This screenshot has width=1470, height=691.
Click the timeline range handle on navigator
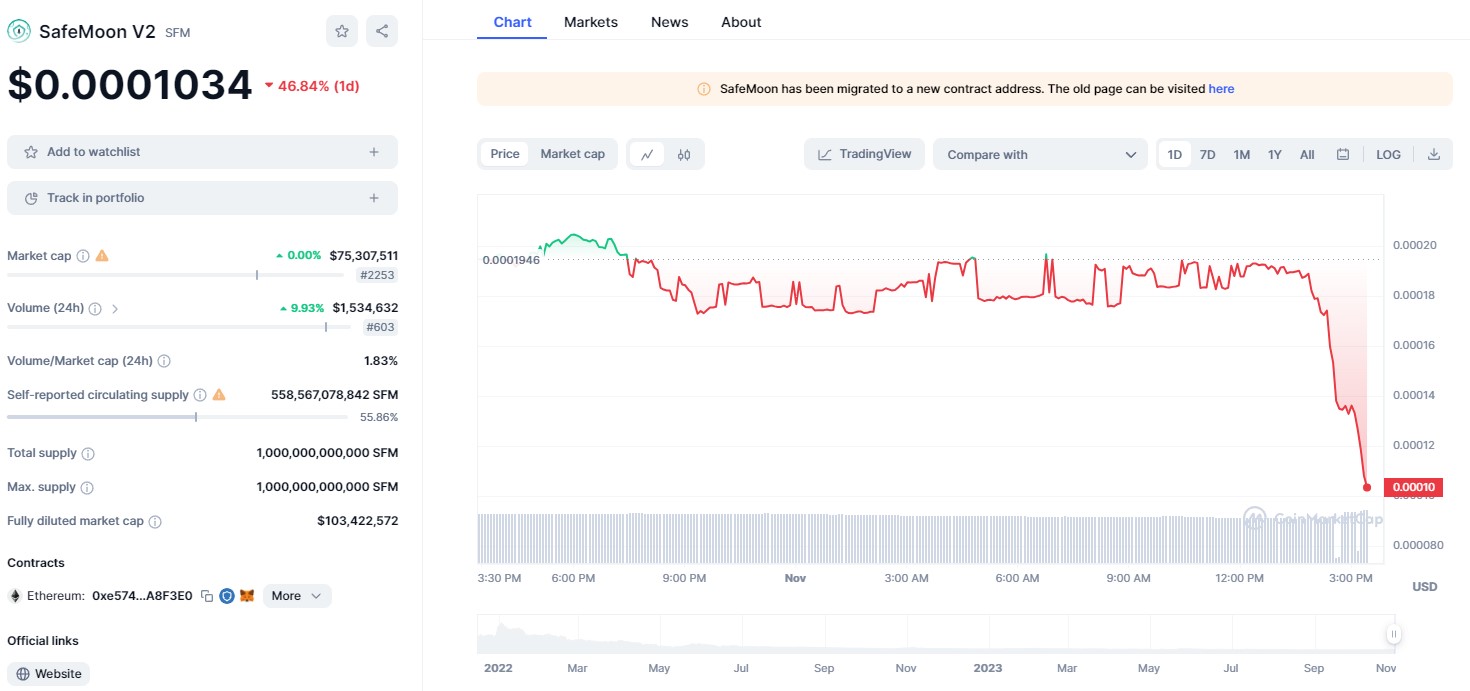click(1393, 634)
